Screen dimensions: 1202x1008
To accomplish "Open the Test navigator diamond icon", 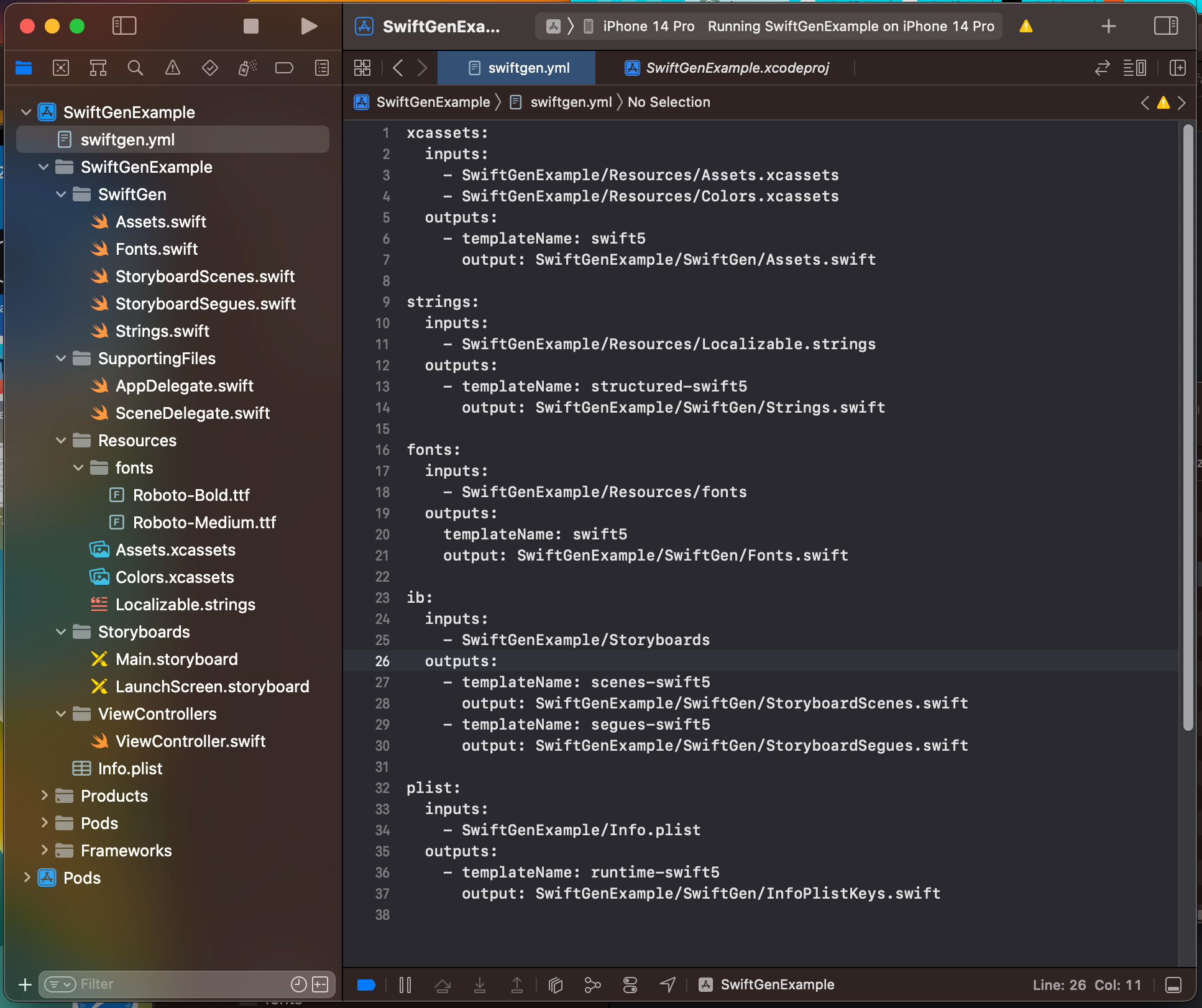I will pyautogui.click(x=210, y=68).
